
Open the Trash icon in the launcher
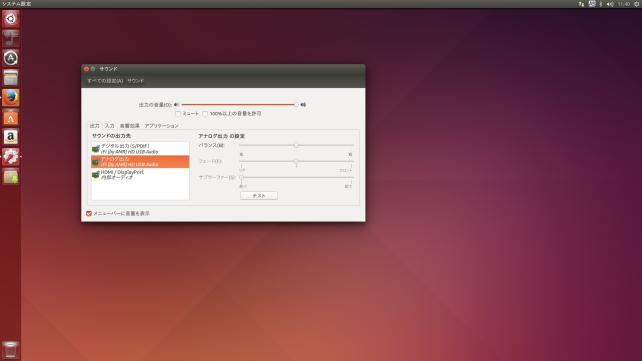(x=11, y=350)
